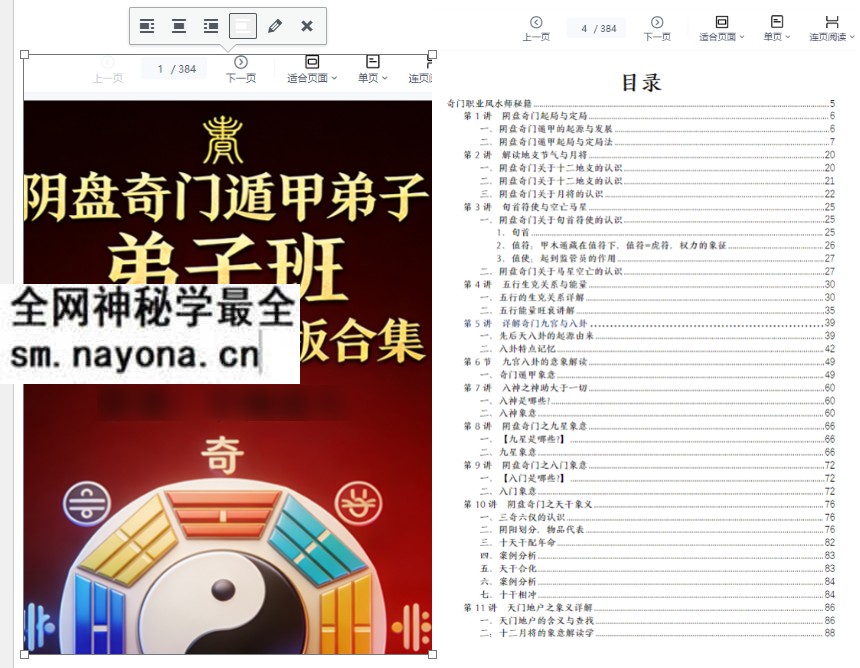Image resolution: width=860 pixels, height=668 pixels.
Task: Click contents entry 五行能量旺衰讲解
Action: coord(658,310)
